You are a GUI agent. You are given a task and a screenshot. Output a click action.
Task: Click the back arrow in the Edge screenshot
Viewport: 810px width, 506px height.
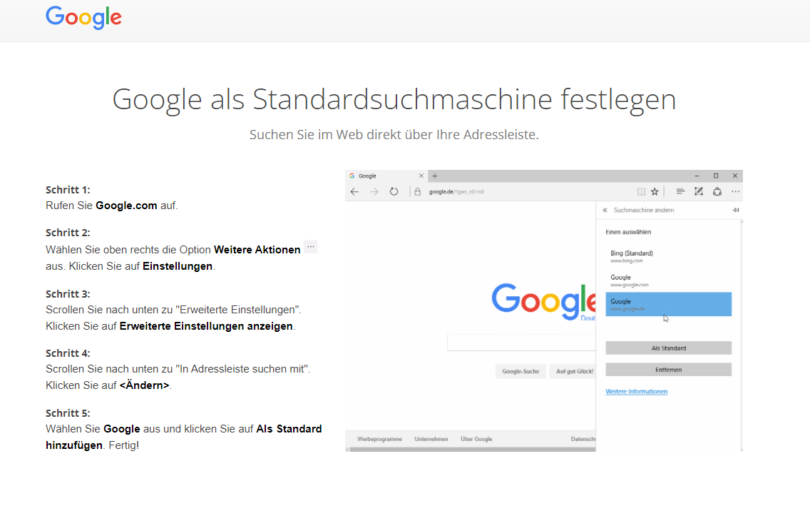354,192
